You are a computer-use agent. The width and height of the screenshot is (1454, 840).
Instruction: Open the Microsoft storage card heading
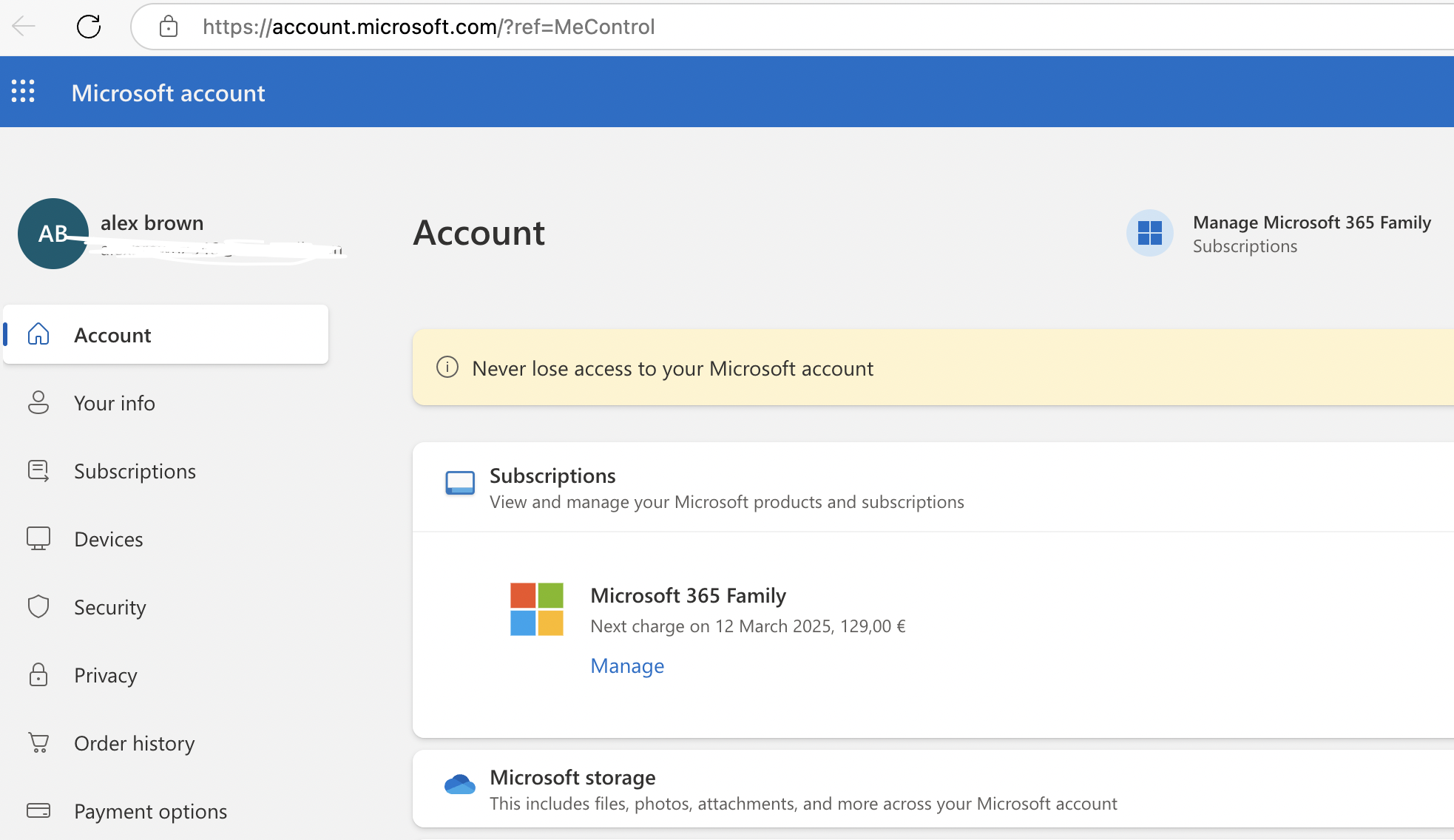click(x=572, y=776)
